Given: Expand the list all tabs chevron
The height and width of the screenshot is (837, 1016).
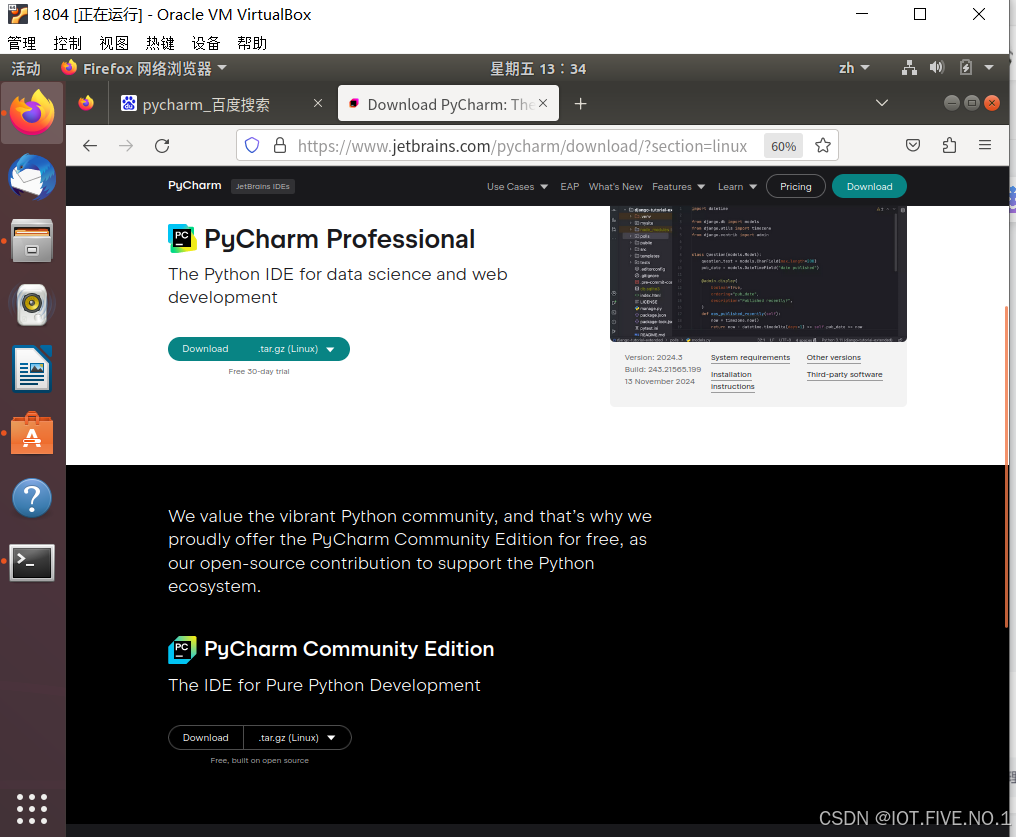Looking at the screenshot, I should coord(882,103).
